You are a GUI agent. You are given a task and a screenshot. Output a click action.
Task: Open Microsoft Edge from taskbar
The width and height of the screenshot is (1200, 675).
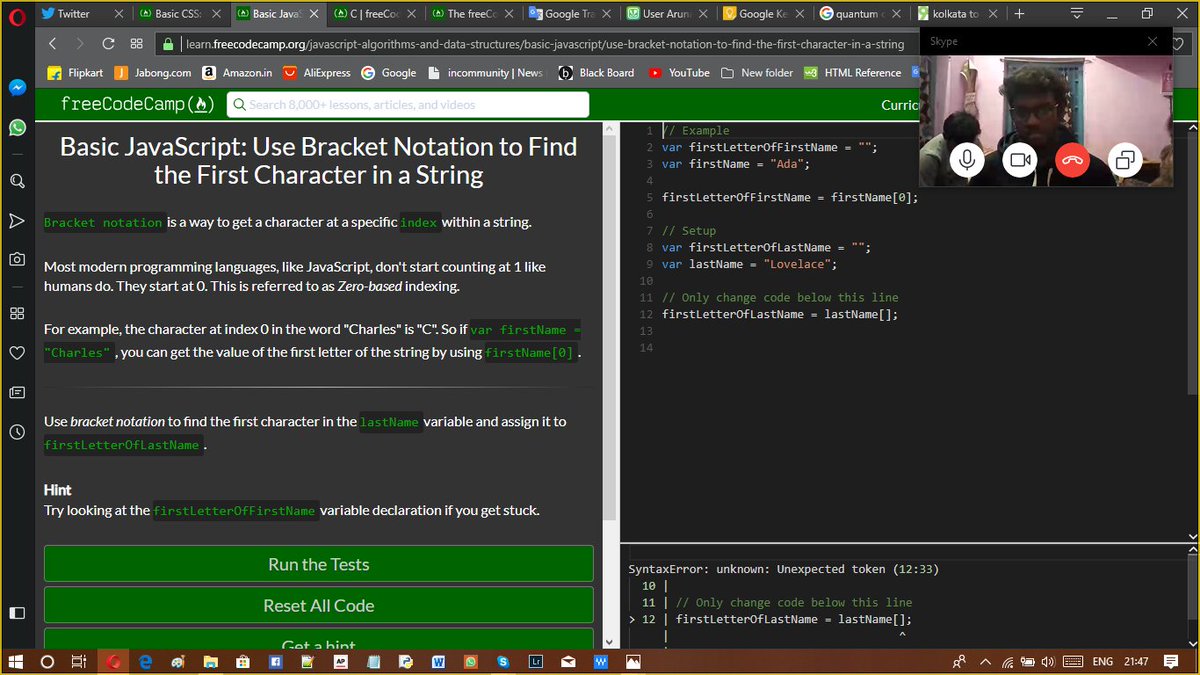click(145, 662)
